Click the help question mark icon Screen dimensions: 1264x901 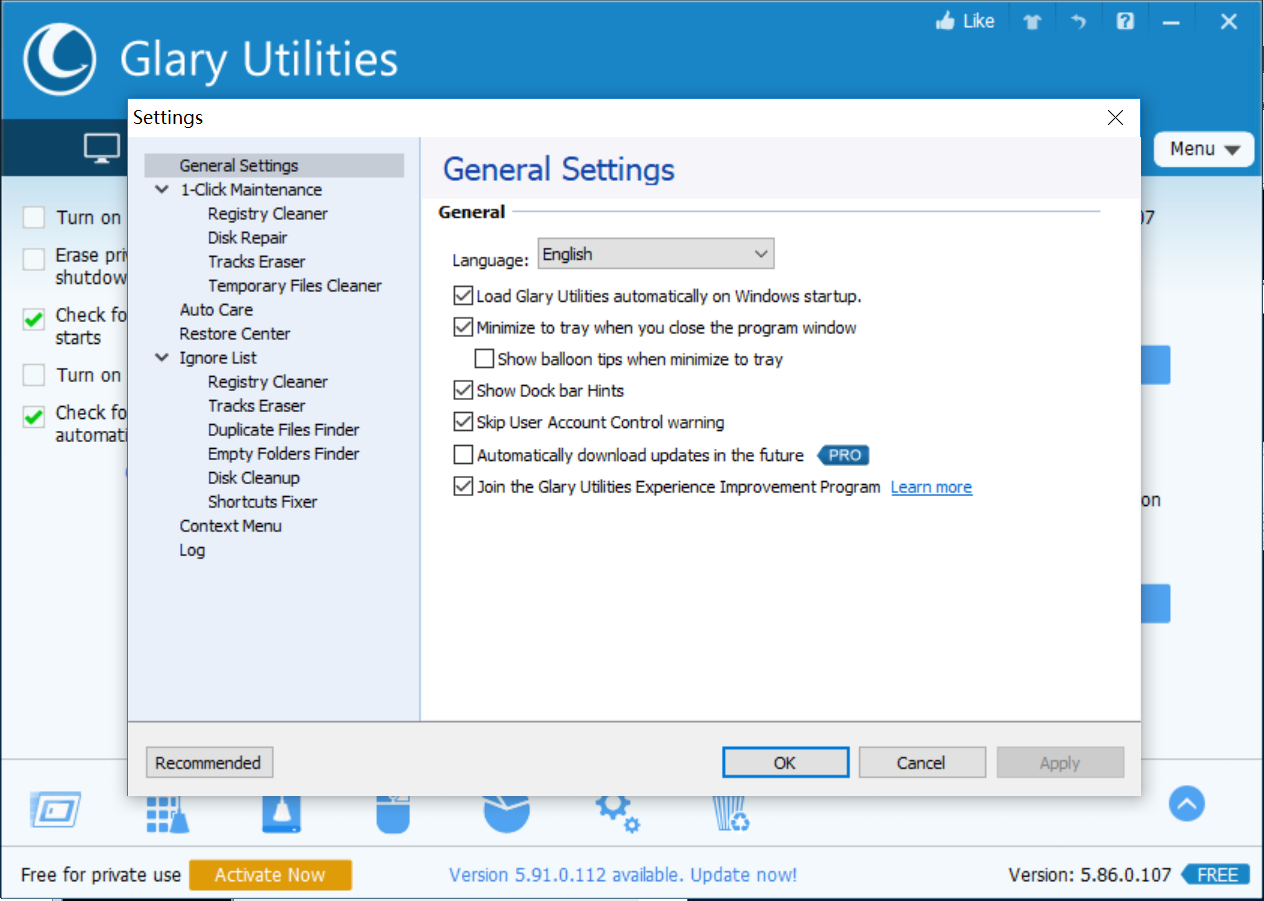(x=1125, y=20)
